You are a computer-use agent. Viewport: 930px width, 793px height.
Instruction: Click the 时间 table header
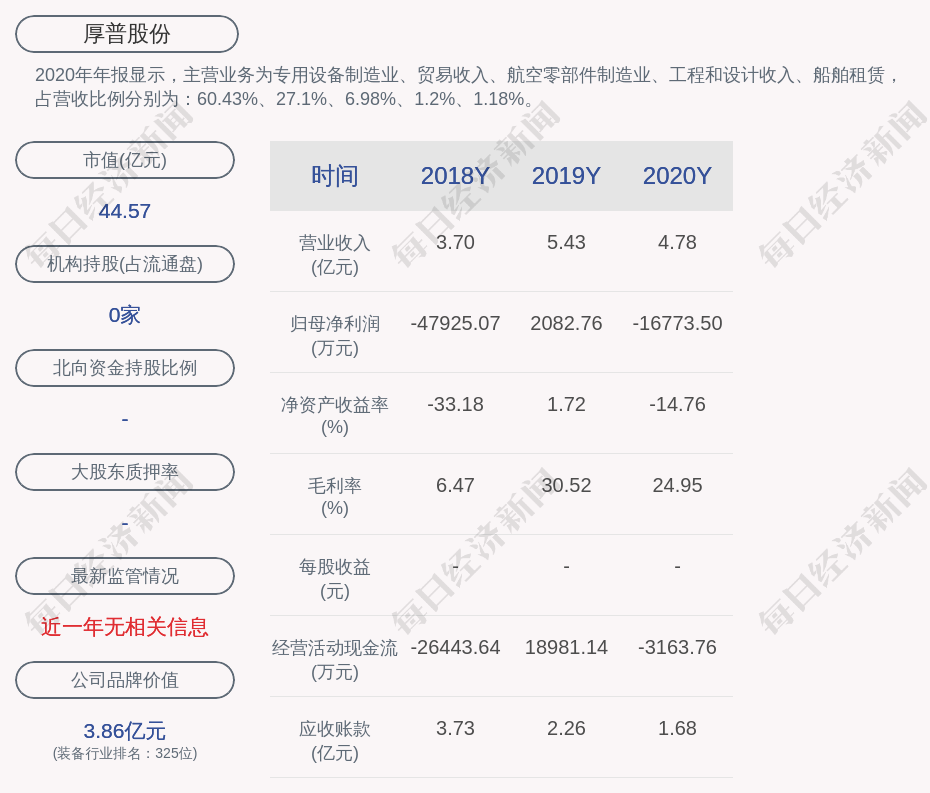click(x=335, y=176)
